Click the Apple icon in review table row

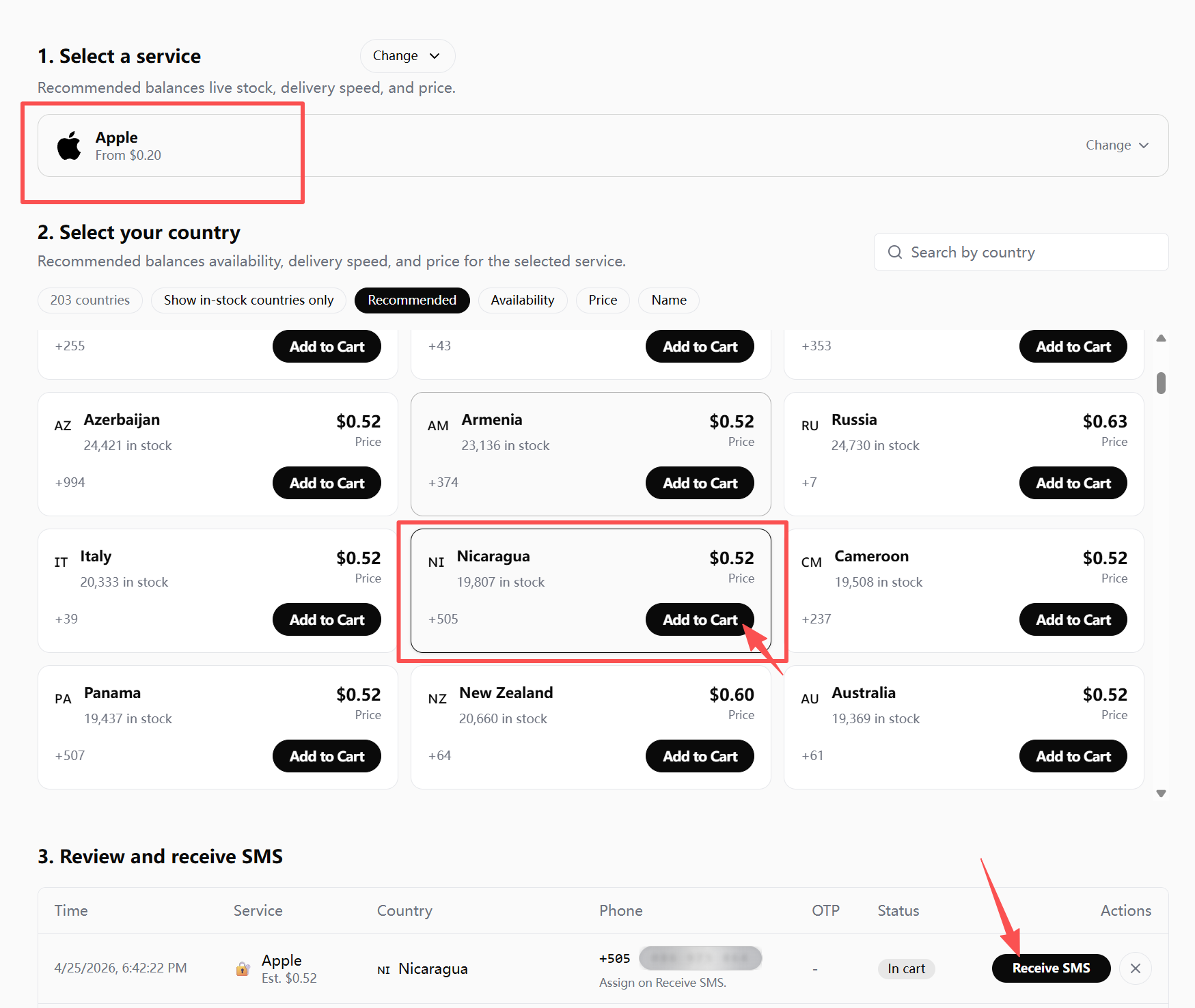pos(243,969)
